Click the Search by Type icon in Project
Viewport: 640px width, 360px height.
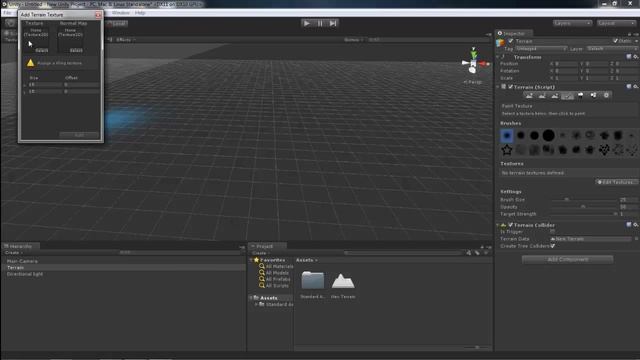469,253
